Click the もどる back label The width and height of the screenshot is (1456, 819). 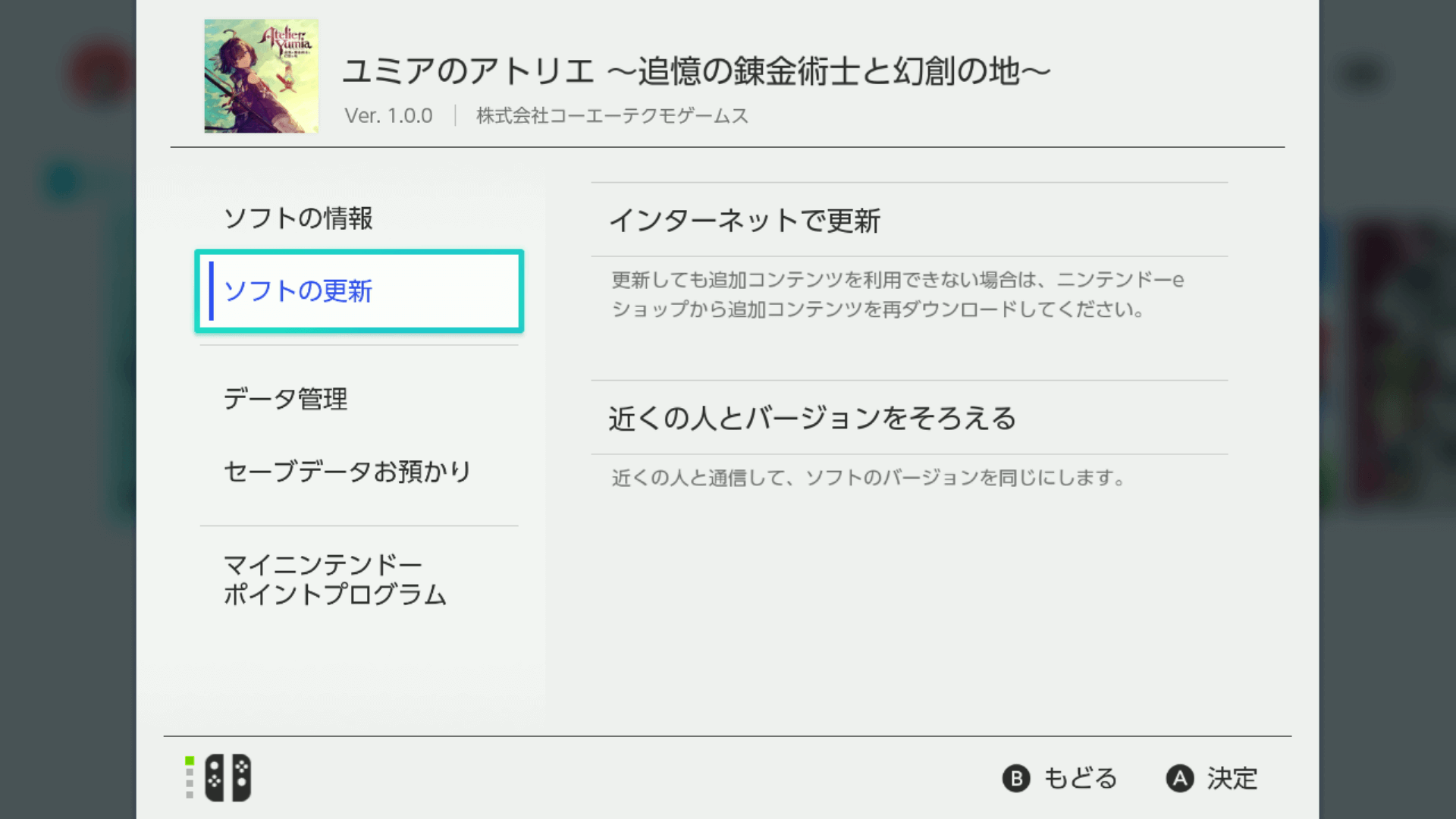click(1080, 778)
